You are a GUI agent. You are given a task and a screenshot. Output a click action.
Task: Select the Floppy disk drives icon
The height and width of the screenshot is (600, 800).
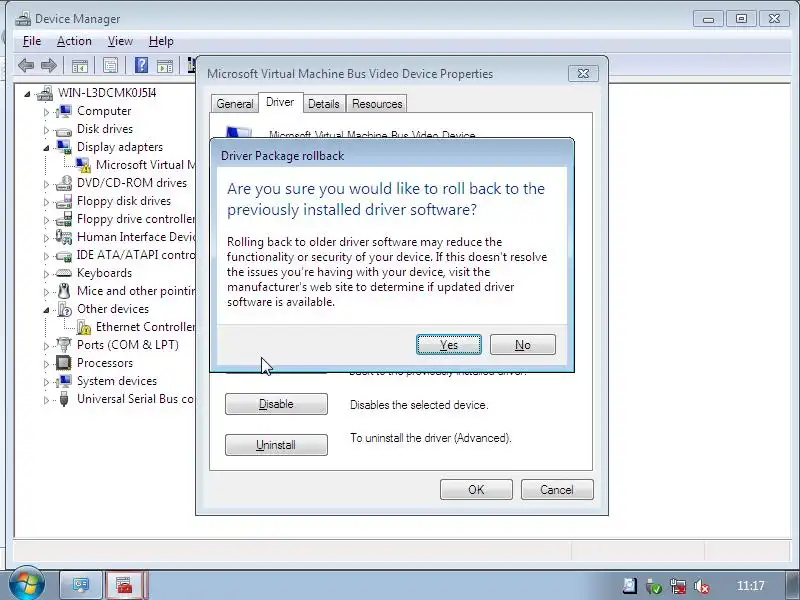pos(64,201)
